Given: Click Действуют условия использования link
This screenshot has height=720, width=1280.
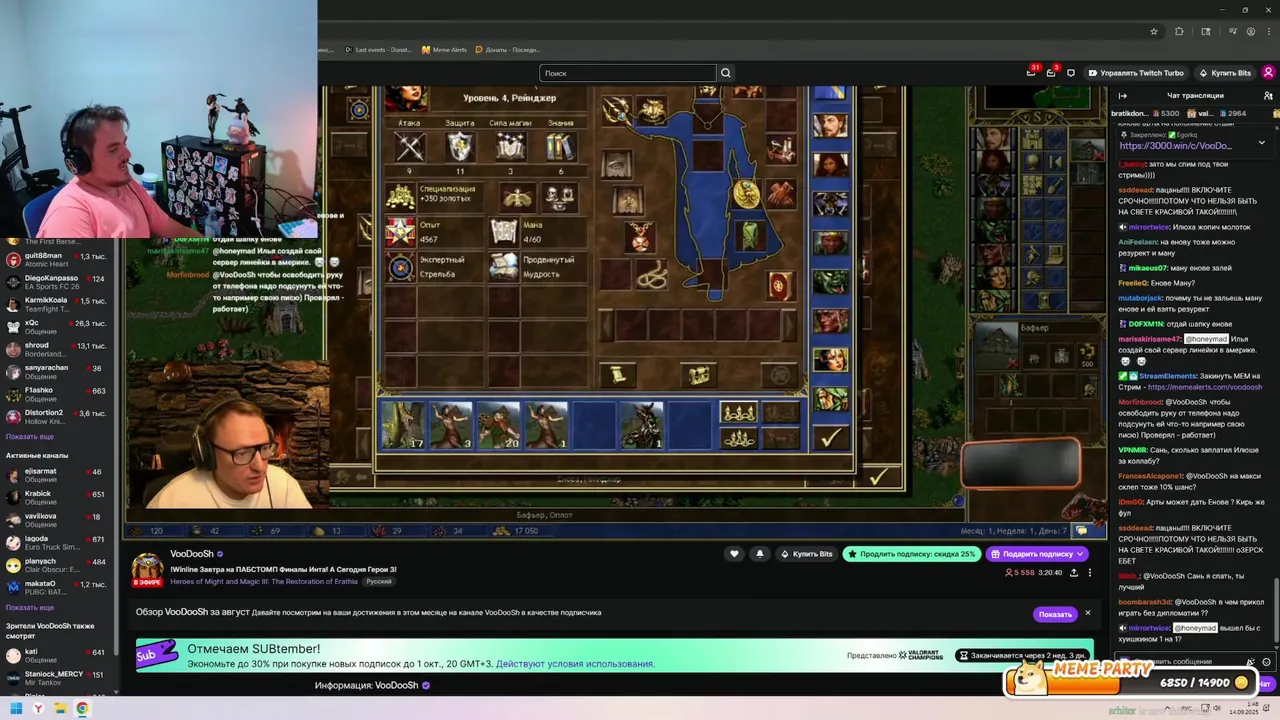Looking at the screenshot, I should (x=575, y=664).
